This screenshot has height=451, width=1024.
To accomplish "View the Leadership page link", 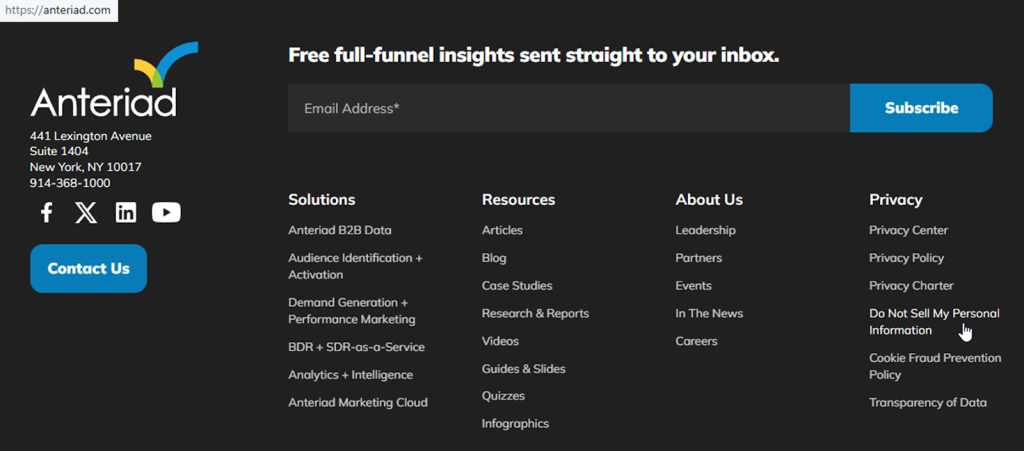I will click(705, 230).
